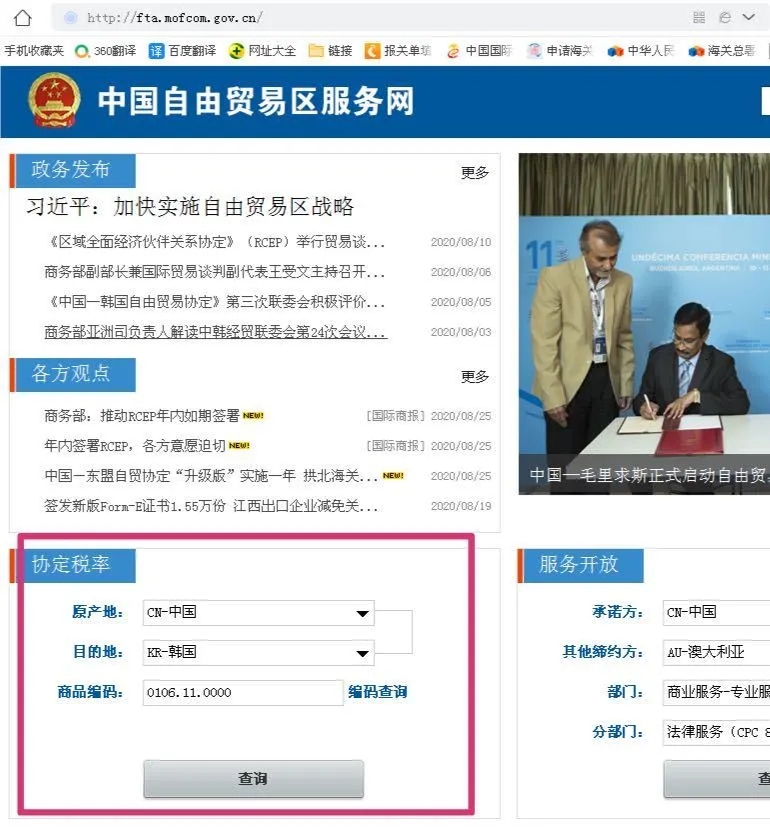The height and width of the screenshot is (830, 770).
Task: Open the 目的地 dropdown showing KR-韩国
Action: [259, 653]
